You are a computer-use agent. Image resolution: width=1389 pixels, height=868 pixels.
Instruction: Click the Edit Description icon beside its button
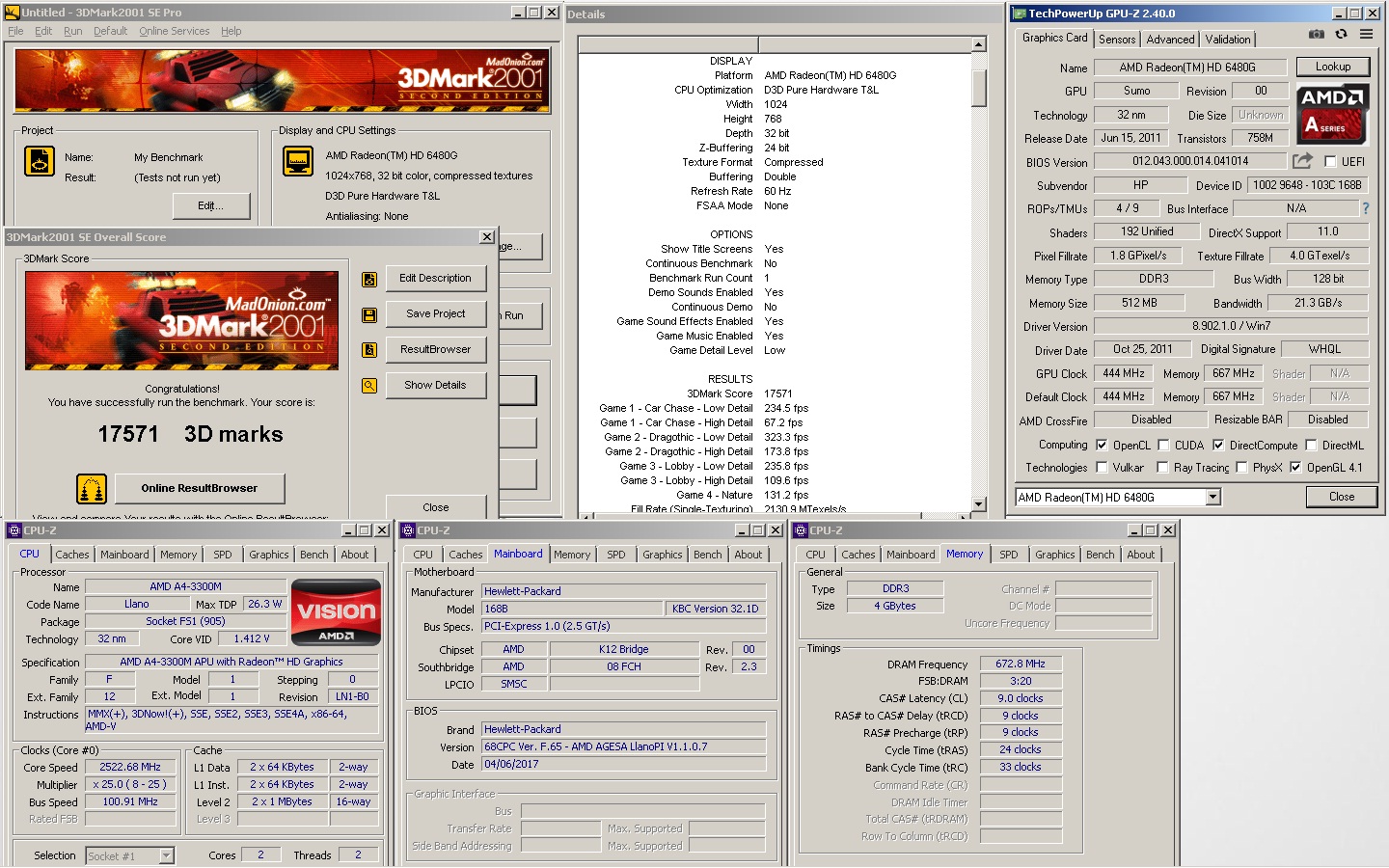pyautogui.click(x=368, y=280)
